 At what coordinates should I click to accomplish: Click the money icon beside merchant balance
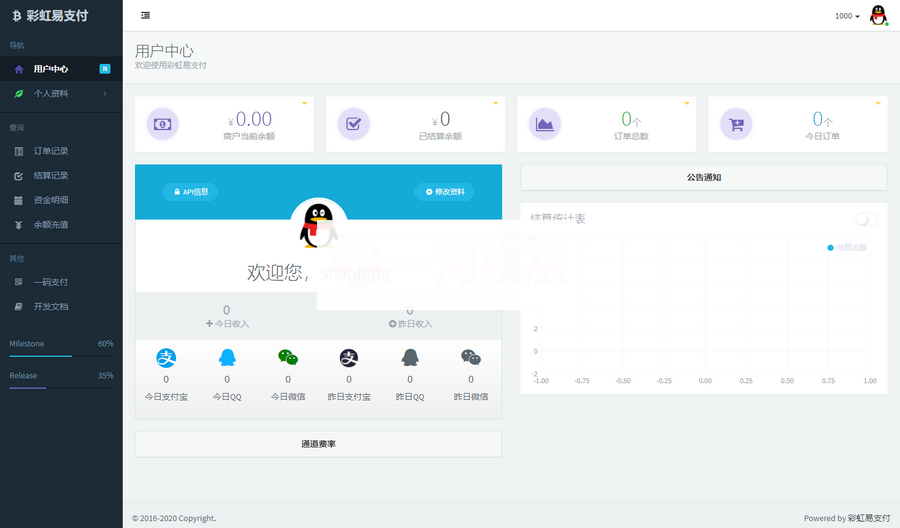163,124
